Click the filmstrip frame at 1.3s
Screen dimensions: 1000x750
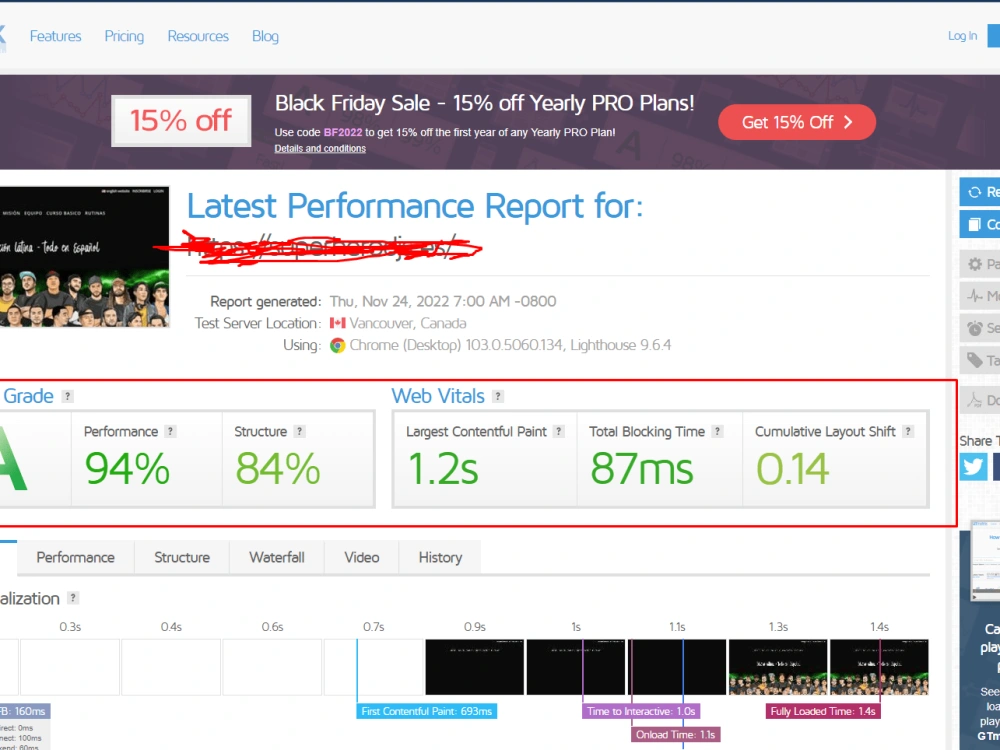[778, 667]
